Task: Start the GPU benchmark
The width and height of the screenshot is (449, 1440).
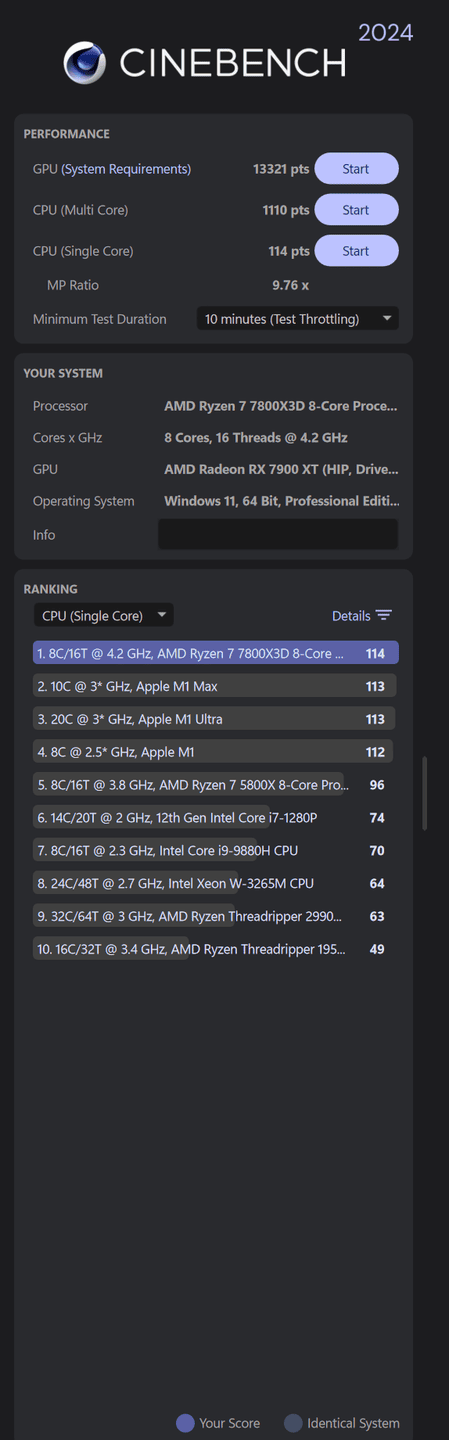Action: 356,169
